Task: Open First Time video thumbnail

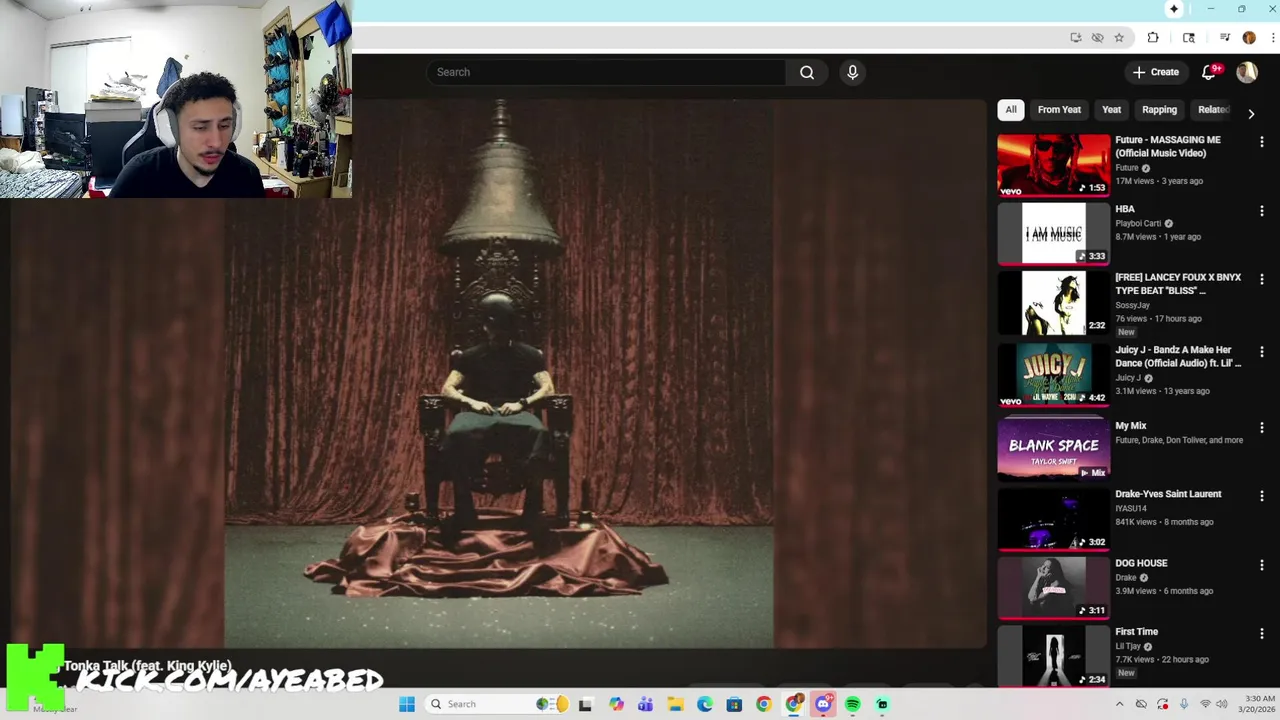Action: click(1053, 656)
